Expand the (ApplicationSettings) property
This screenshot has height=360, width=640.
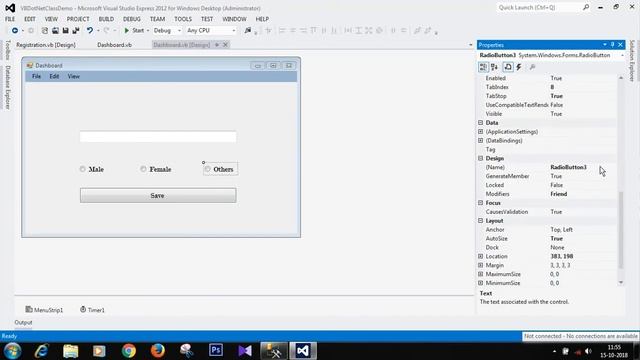[480, 131]
